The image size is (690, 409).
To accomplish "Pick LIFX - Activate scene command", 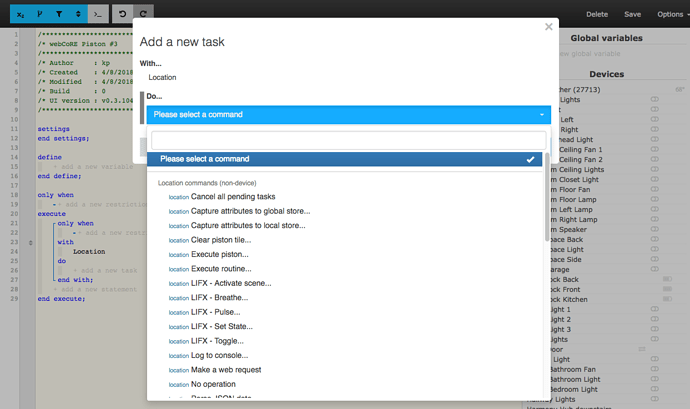I will tap(231, 284).
